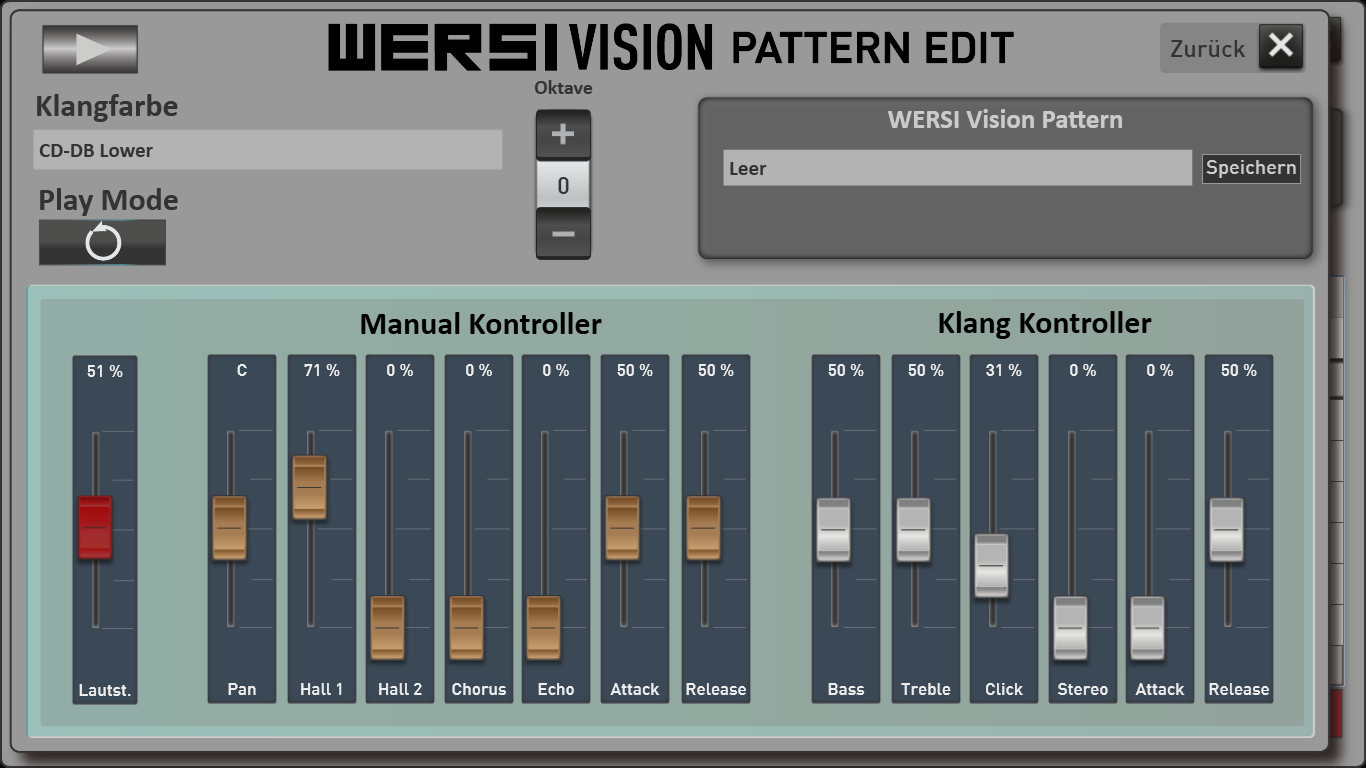This screenshot has width=1366, height=768.
Task: Click the Play Mode label
Action: pos(108,200)
